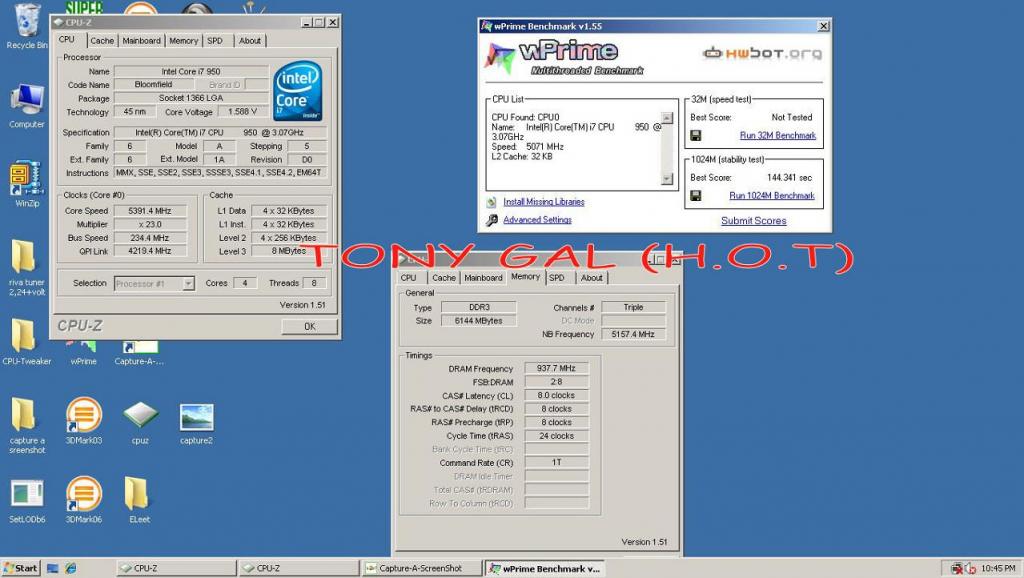Click the Socket 1366 LGA package value
The image size is (1024, 578).
tap(191, 98)
